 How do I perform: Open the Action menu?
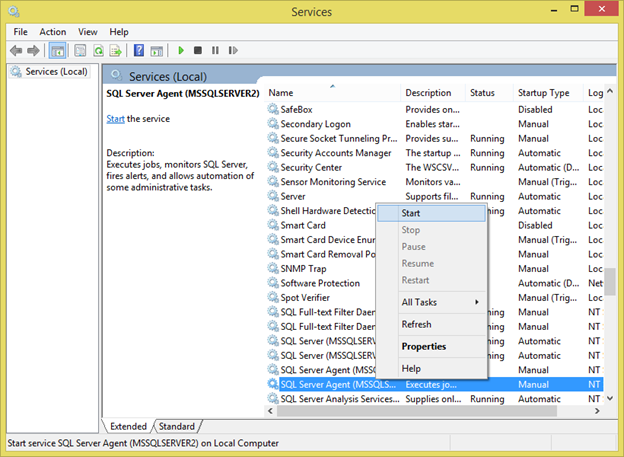coord(53,32)
